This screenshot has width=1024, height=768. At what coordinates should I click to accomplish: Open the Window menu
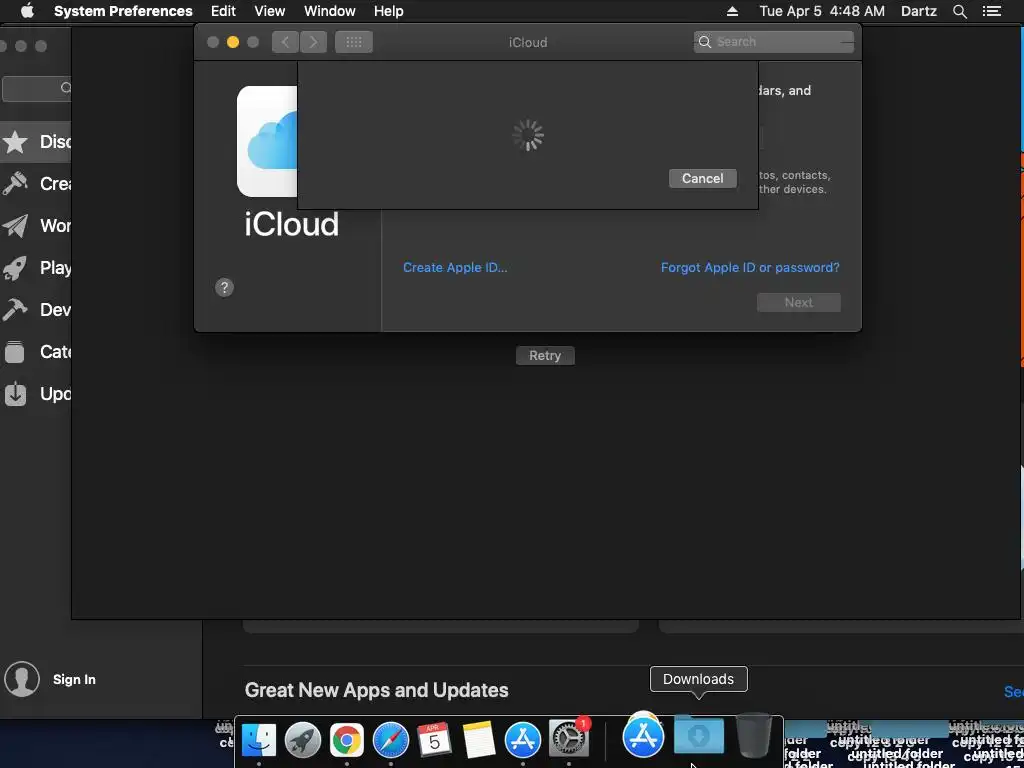click(x=329, y=11)
